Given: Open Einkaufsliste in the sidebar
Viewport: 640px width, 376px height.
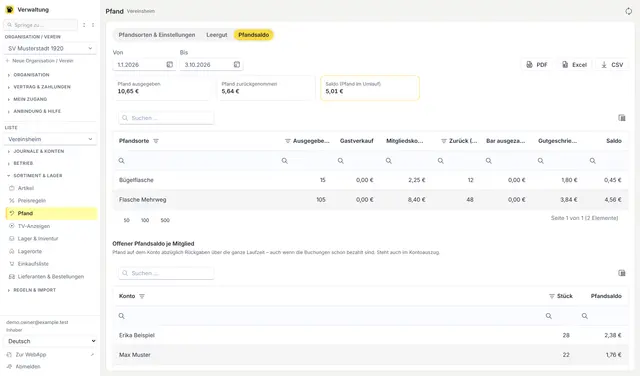Looking at the screenshot, I should pyautogui.click(x=51, y=264).
